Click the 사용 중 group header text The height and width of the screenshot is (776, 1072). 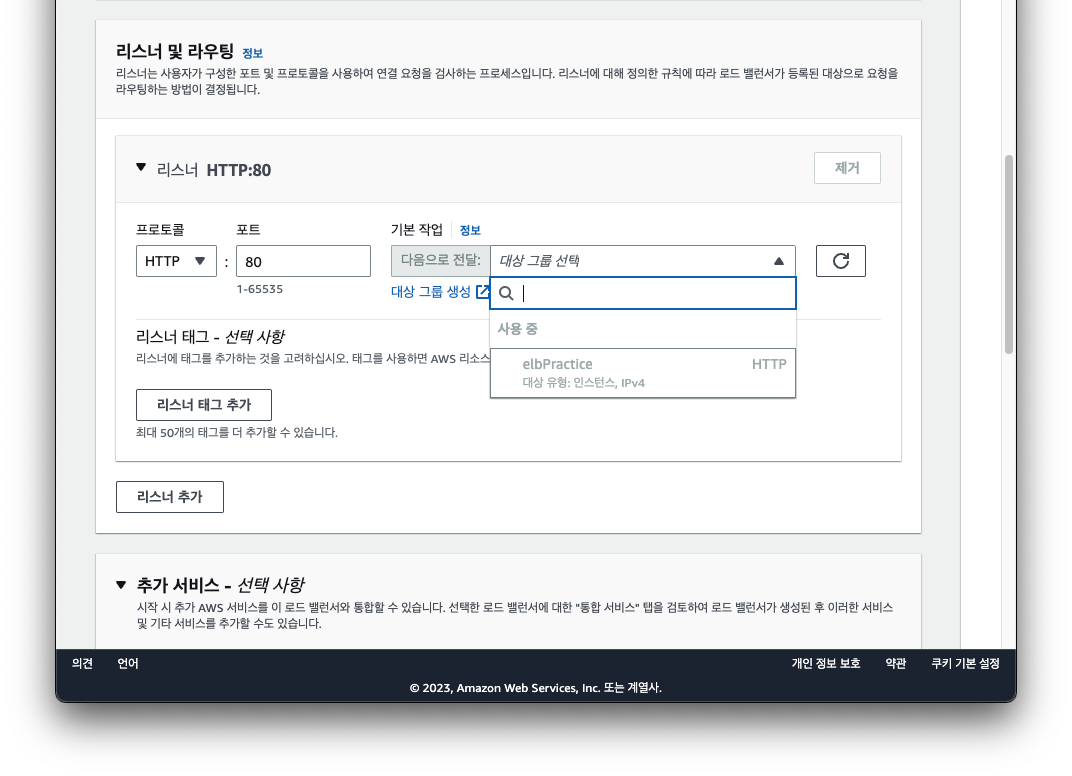point(518,329)
